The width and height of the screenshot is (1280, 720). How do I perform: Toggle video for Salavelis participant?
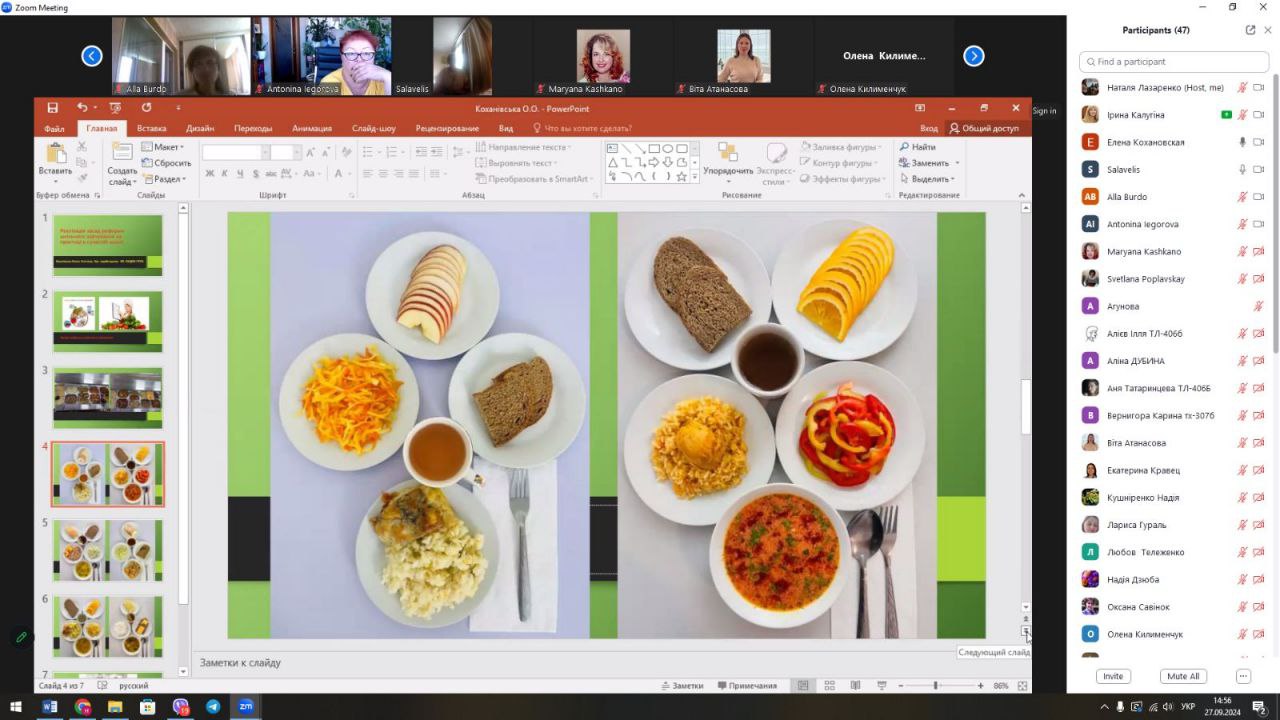point(1259,170)
